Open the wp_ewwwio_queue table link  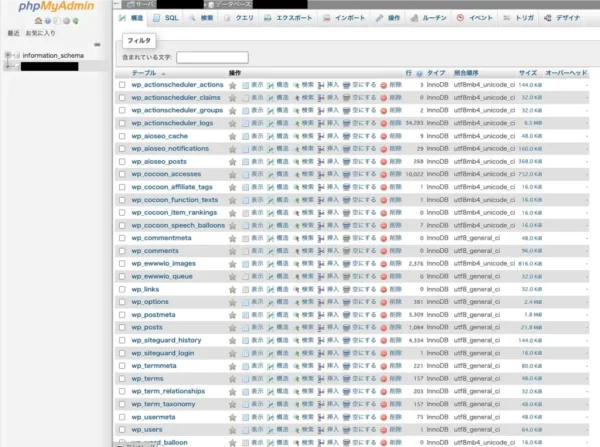click(x=162, y=277)
